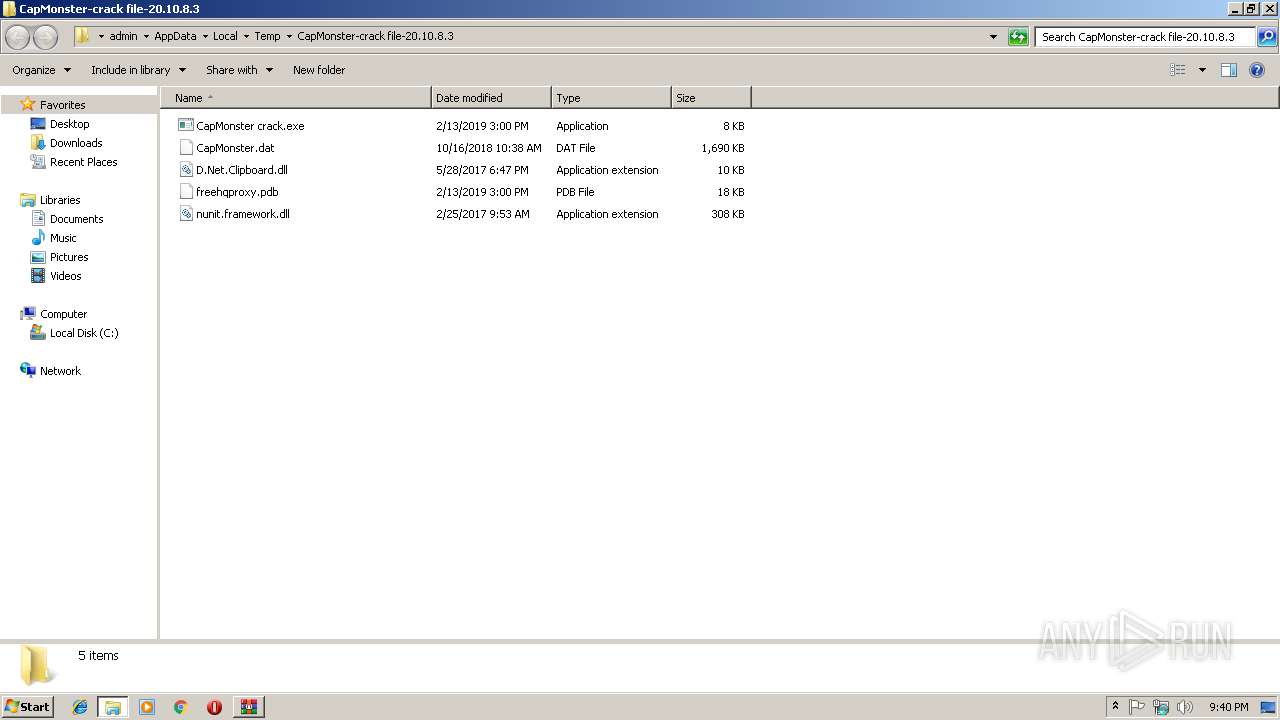Click the Refresh button beside address bar

(1018, 37)
